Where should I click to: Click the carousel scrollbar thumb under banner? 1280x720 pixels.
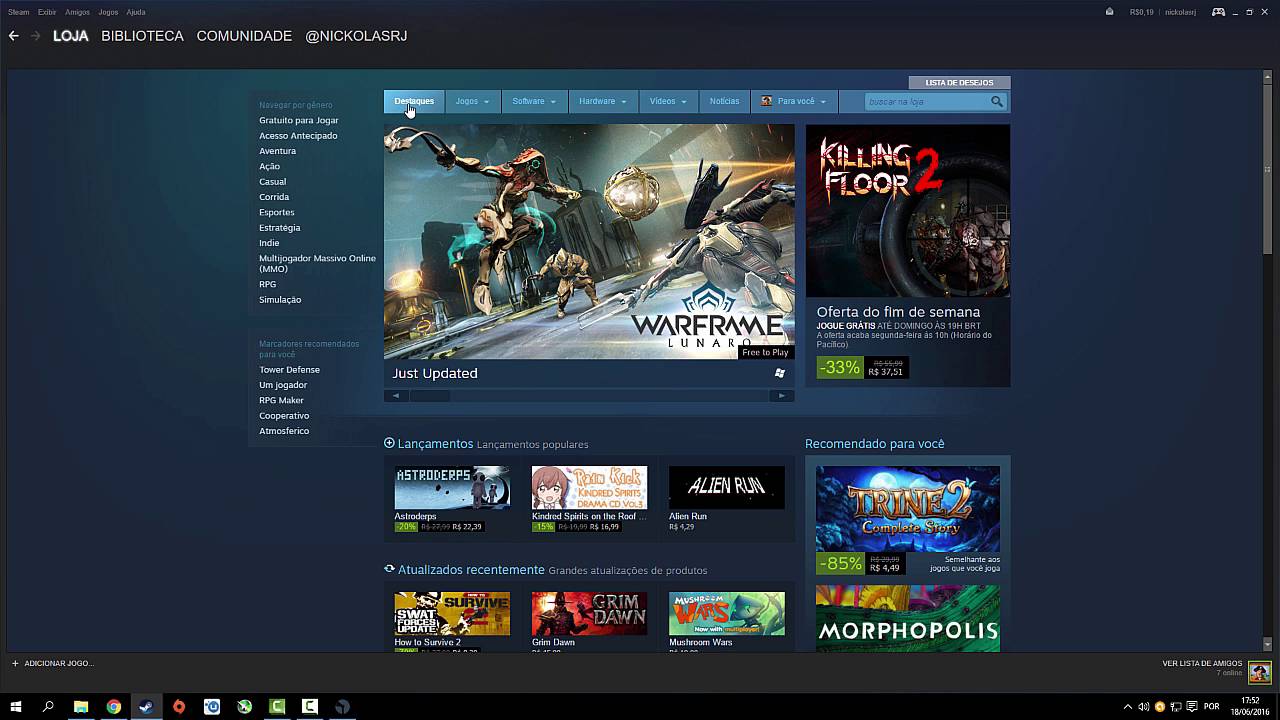[430, 395]
